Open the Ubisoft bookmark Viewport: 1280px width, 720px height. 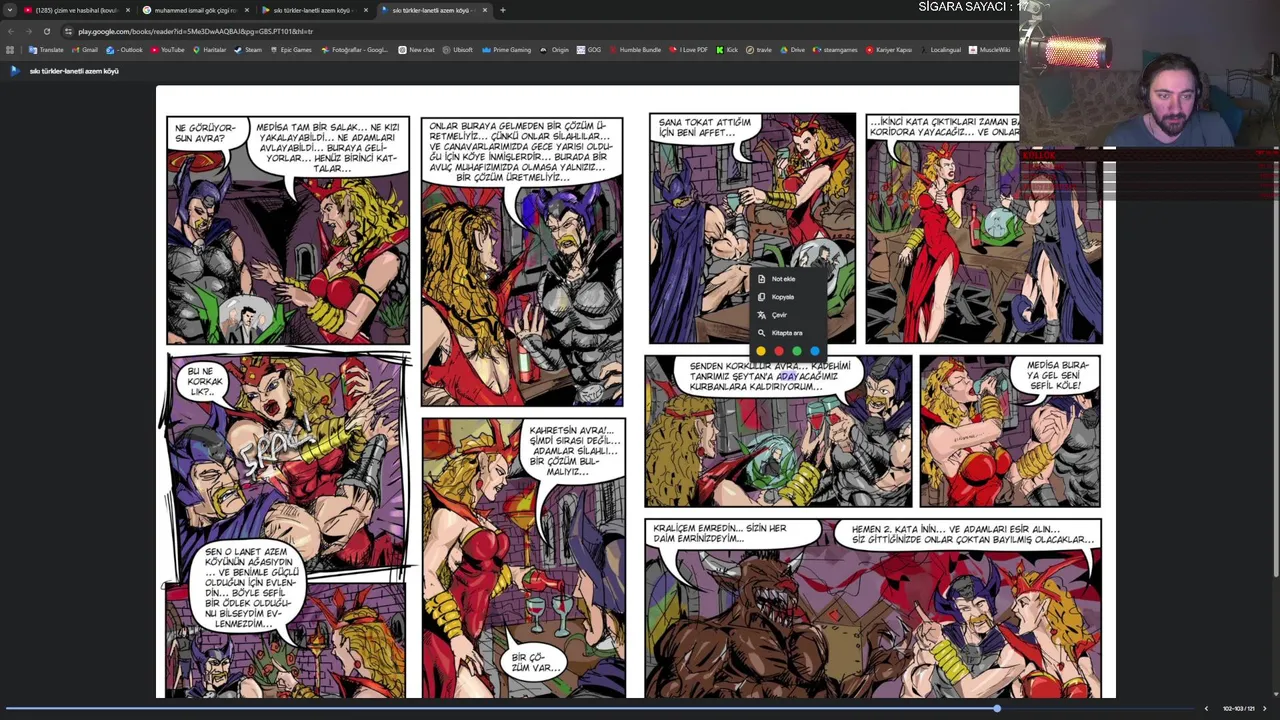pyautogui.click(x=457, y=50)
